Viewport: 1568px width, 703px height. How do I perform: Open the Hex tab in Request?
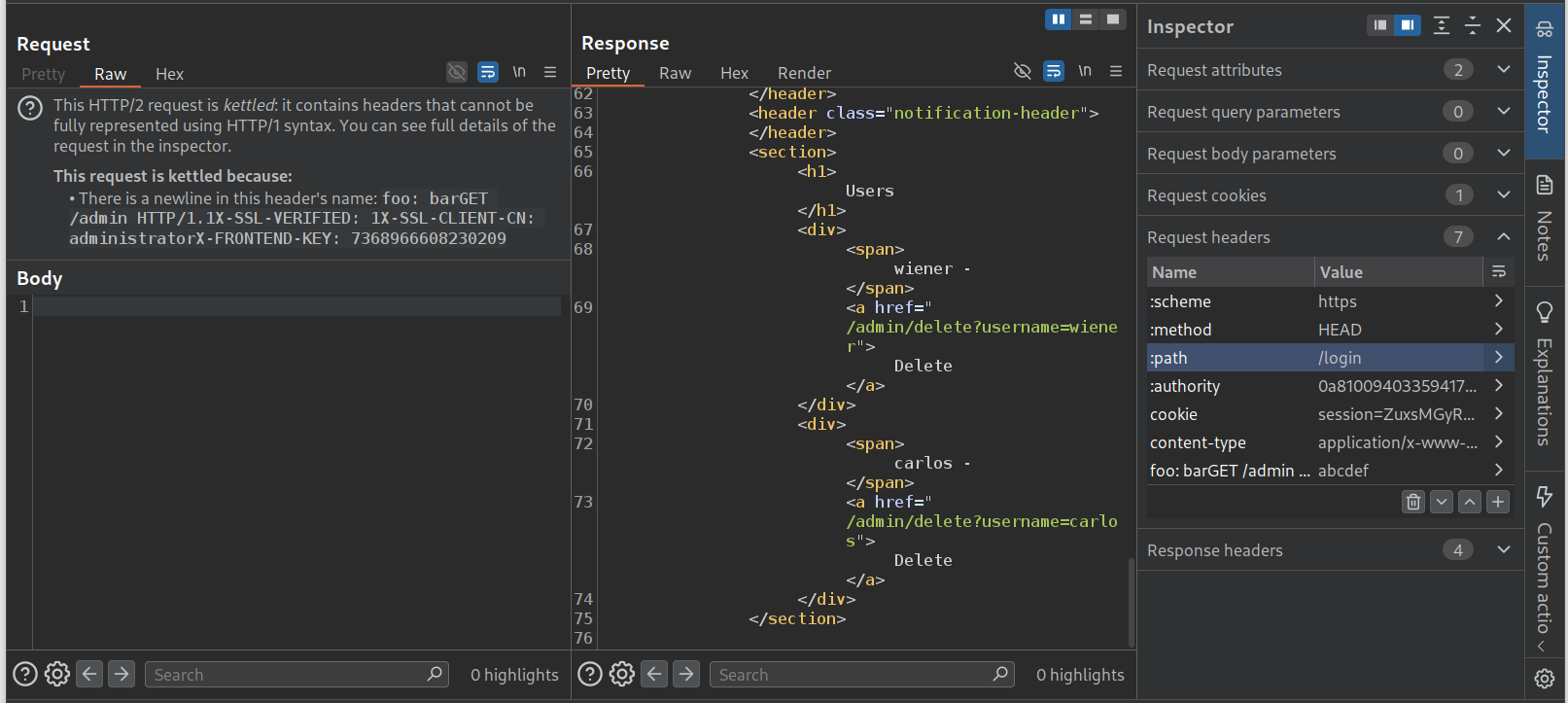[x=169, y=74]
